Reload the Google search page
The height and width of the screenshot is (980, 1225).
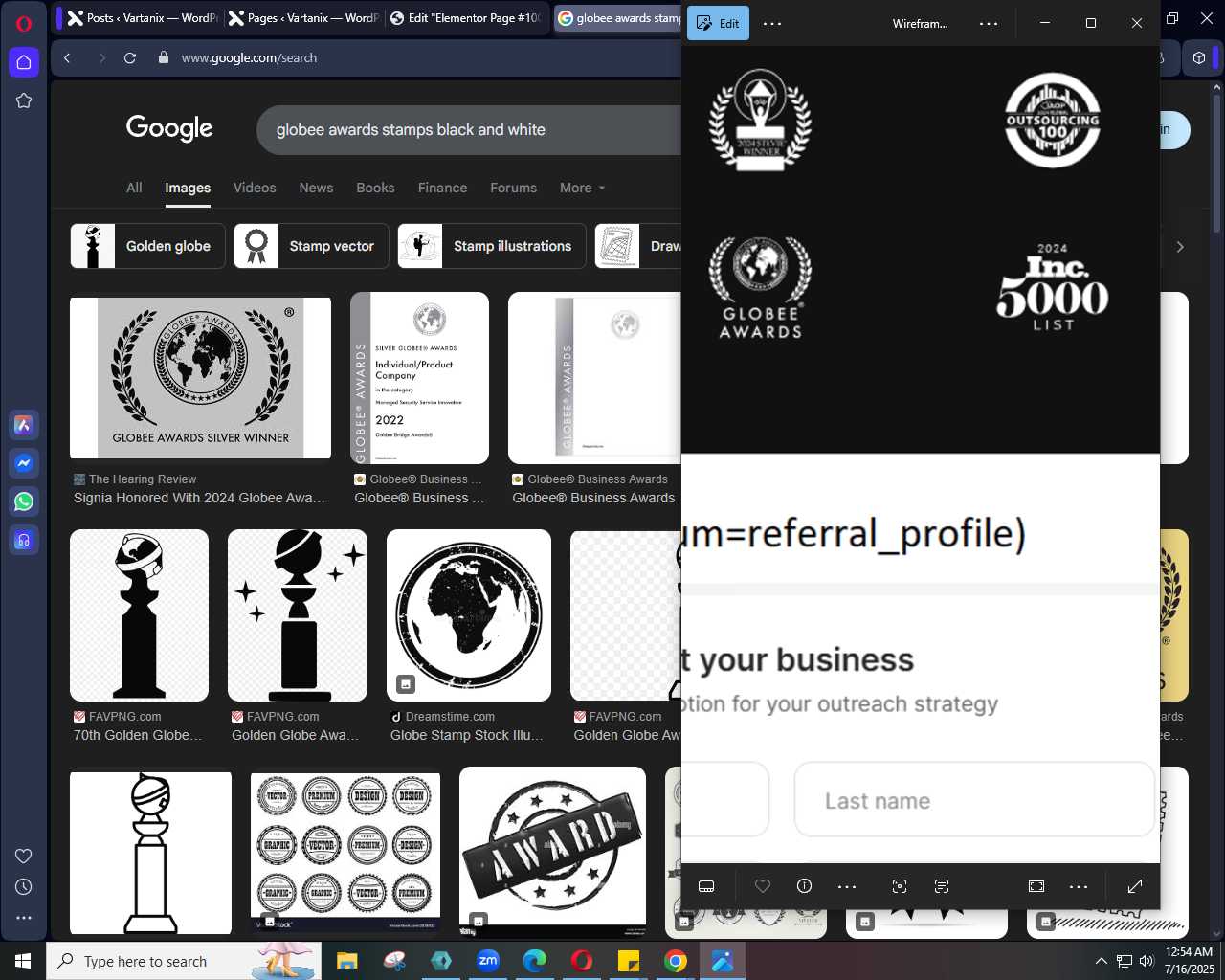coord(130,58)
